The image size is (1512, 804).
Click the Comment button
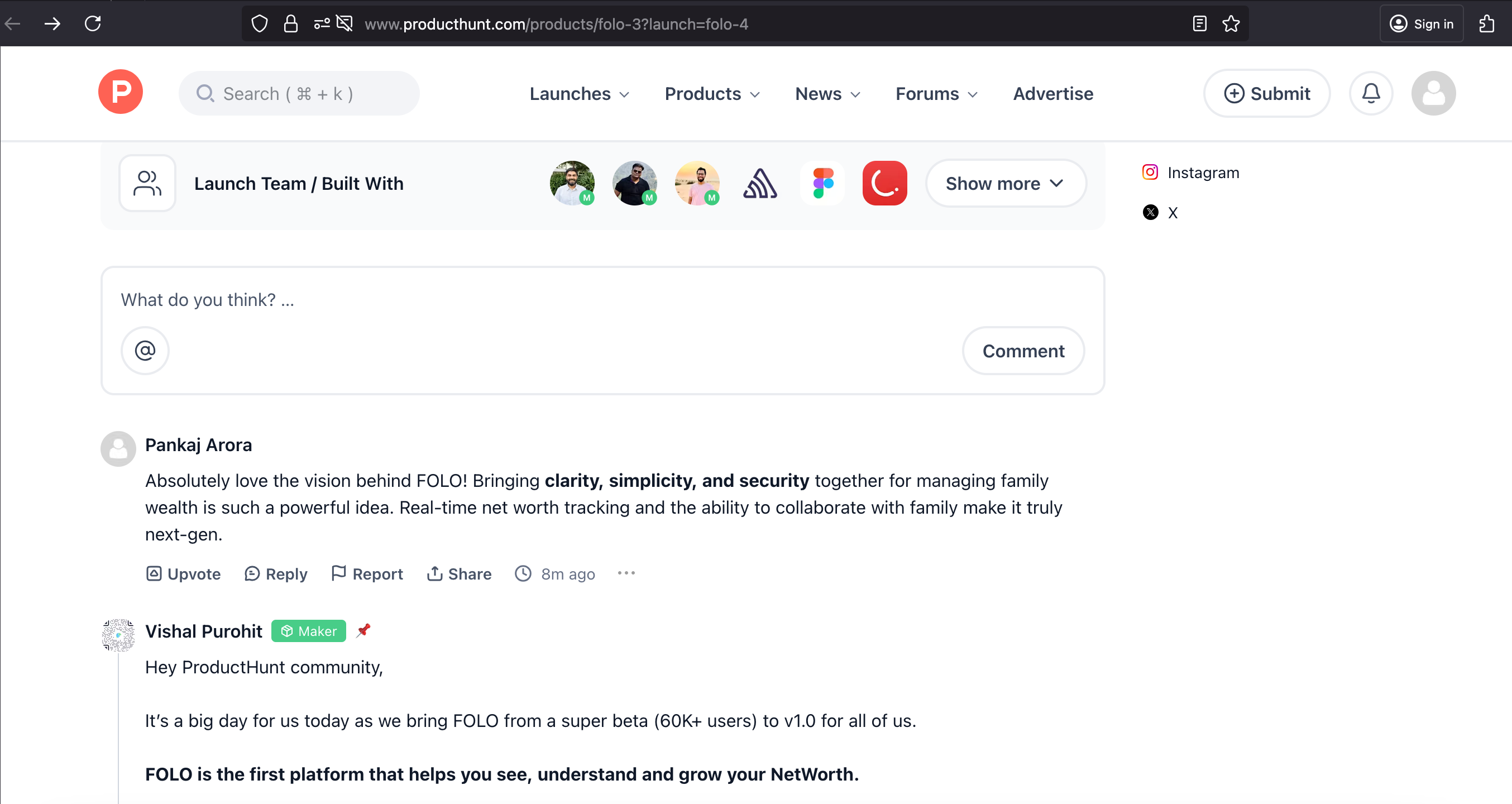(1023, 351)
